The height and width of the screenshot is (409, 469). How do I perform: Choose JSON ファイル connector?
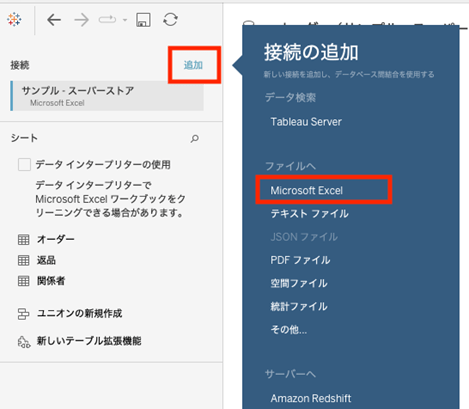304,237
